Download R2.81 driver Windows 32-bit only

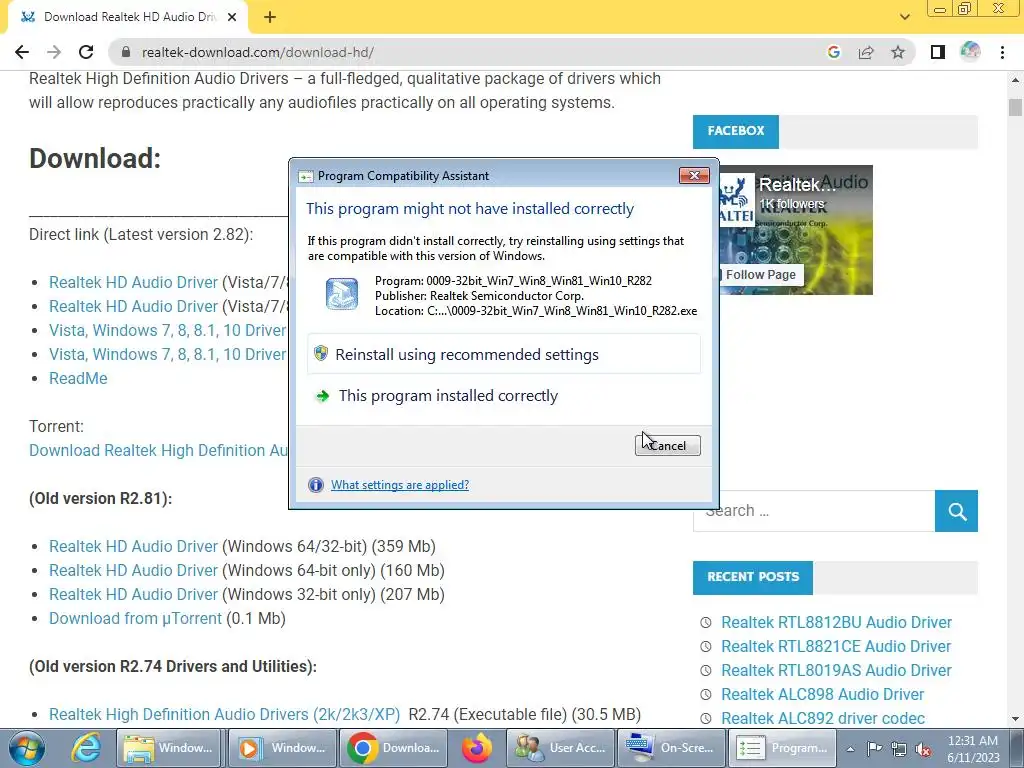(x=133, y=594)
